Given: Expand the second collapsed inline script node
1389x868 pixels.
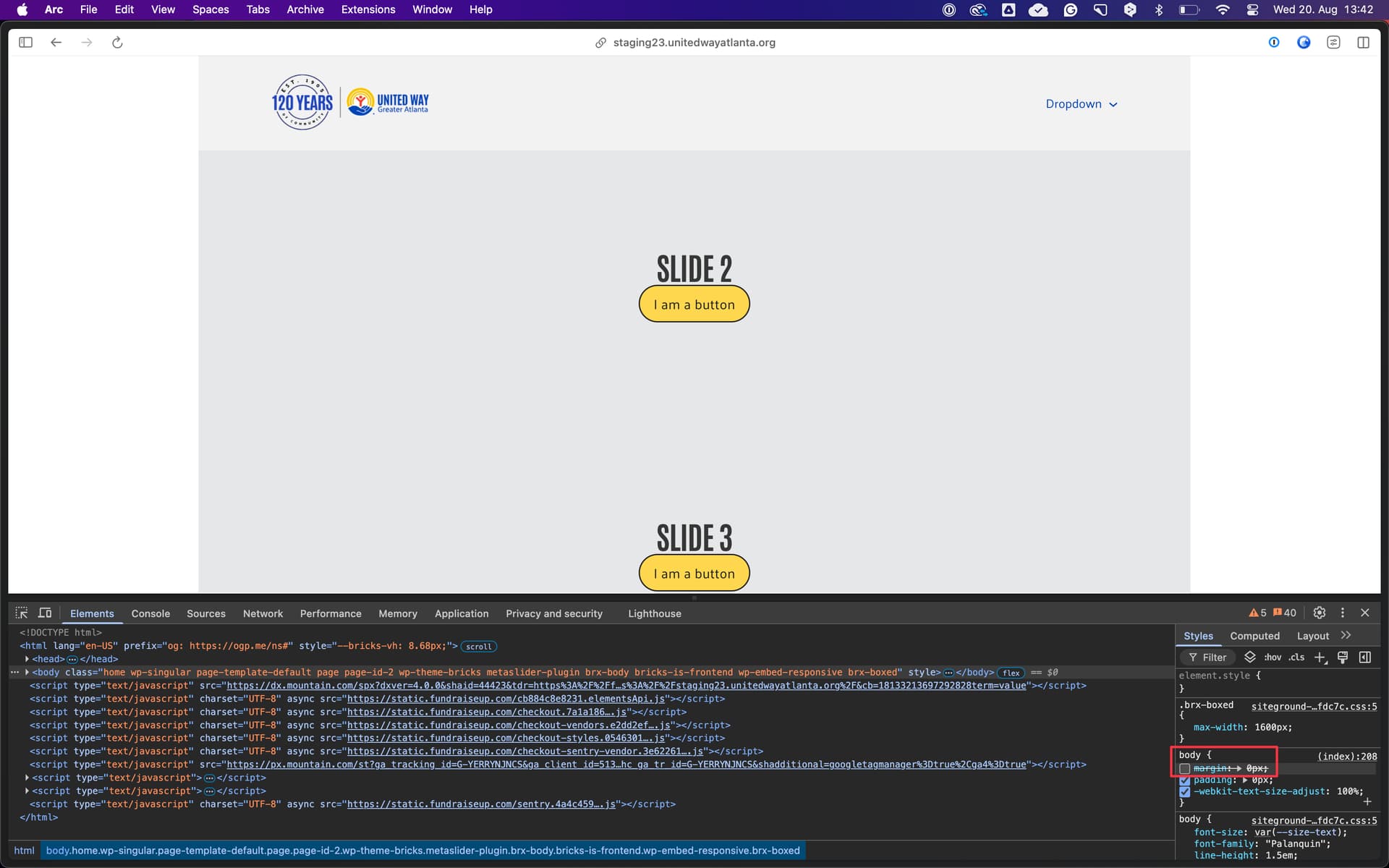Looking at the screenshot, I should 27,791.
